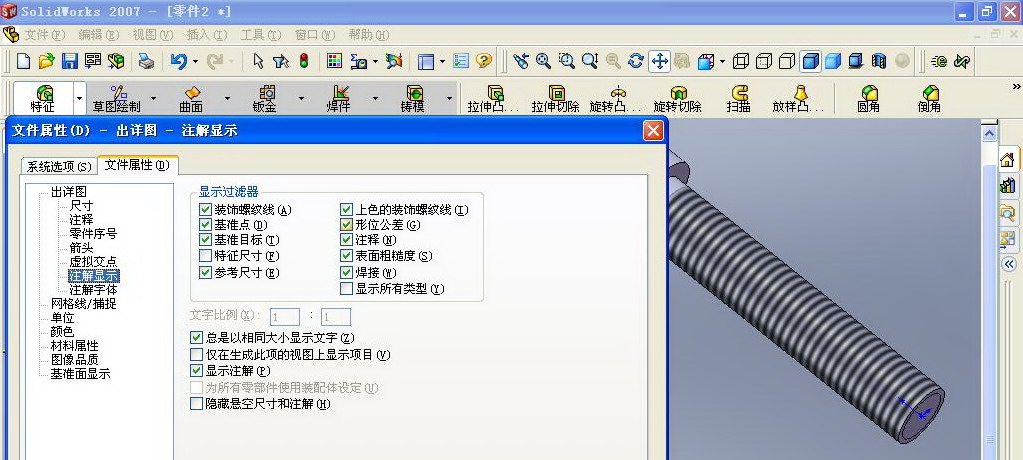The height and width of the screenshot is (460, 1023).
Task: Uncheck 参考尺寸 (E) checkbox
Action: tap(206, 272)
